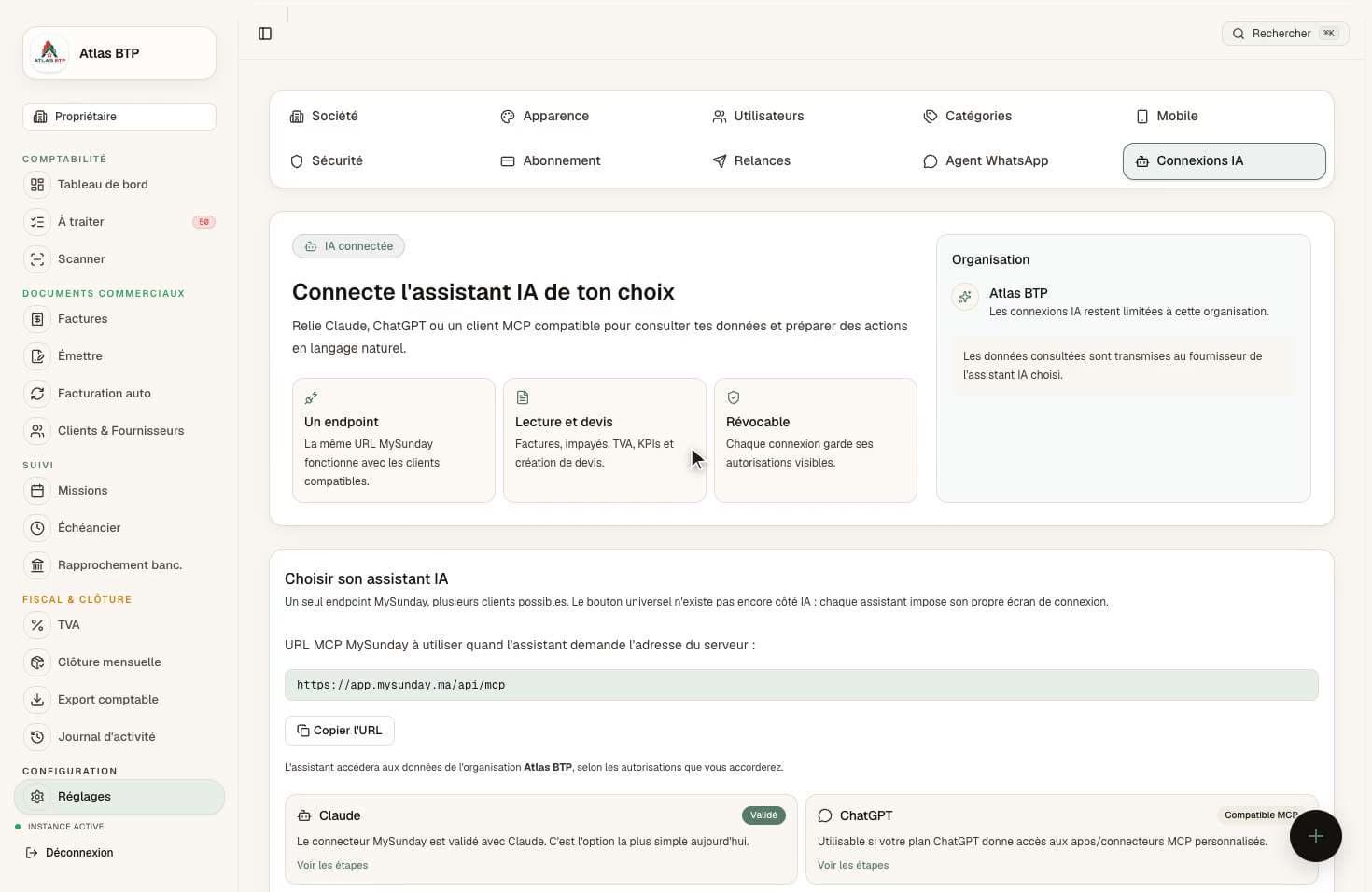This screenshot has height=892, width=1372.
Task: Click the 'INSTANCE ACTIVE' status text
Action: point(65,827)
